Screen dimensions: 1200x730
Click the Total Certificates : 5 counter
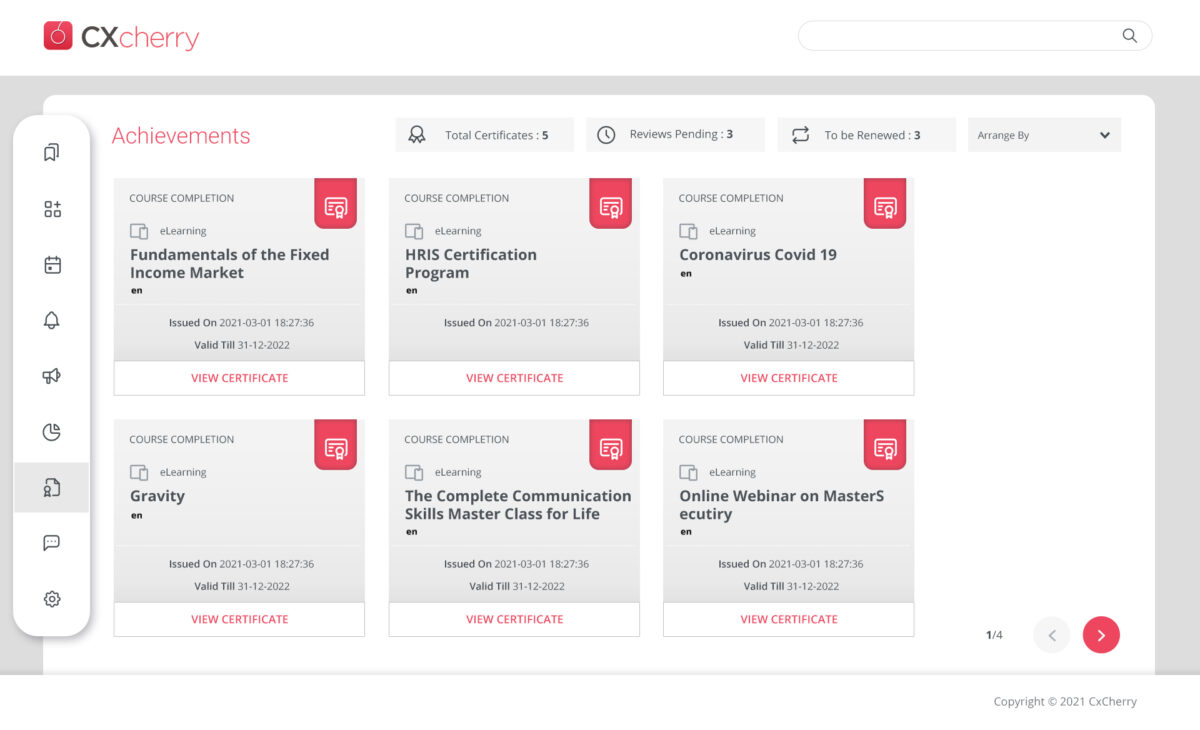coord(485,135)
